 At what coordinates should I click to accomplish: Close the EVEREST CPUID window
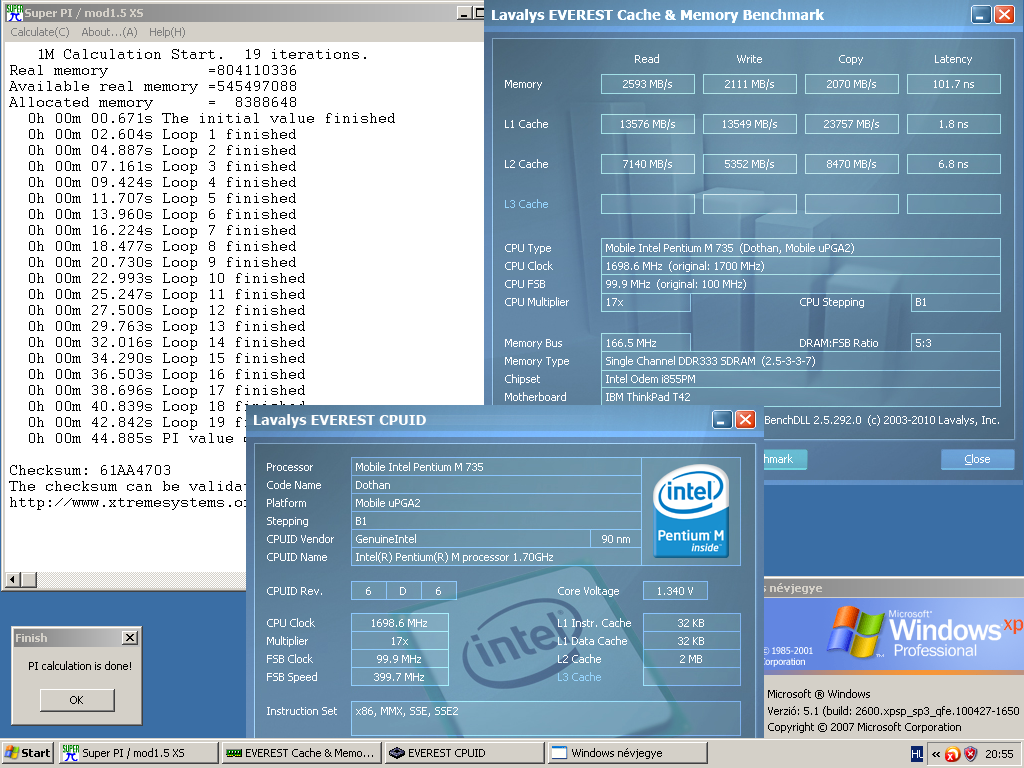tap(745, 419)
